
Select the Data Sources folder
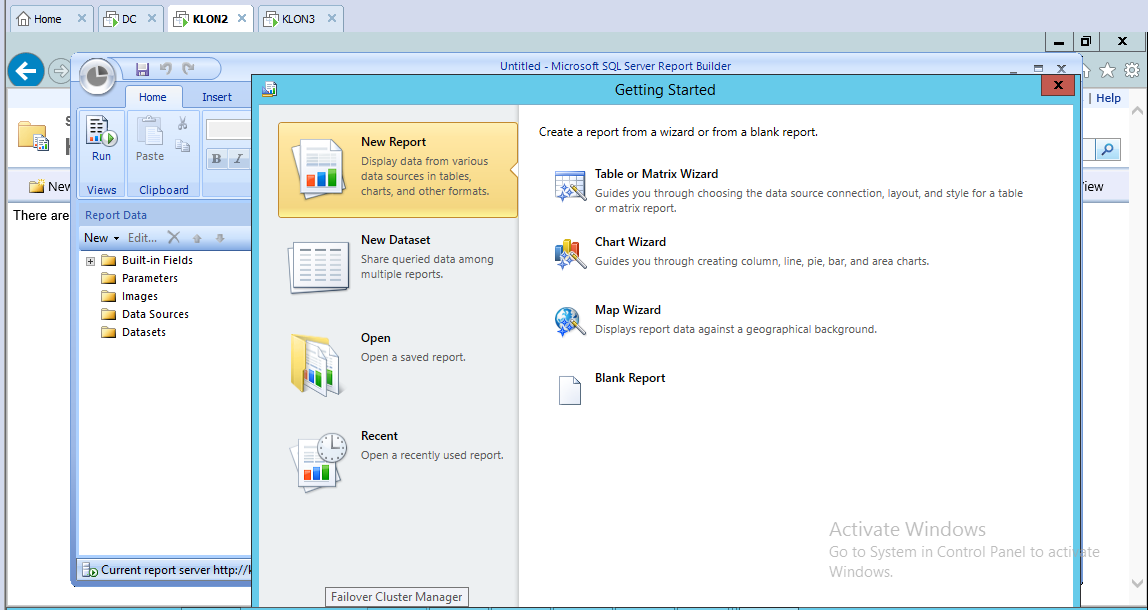tap(154, 314)
